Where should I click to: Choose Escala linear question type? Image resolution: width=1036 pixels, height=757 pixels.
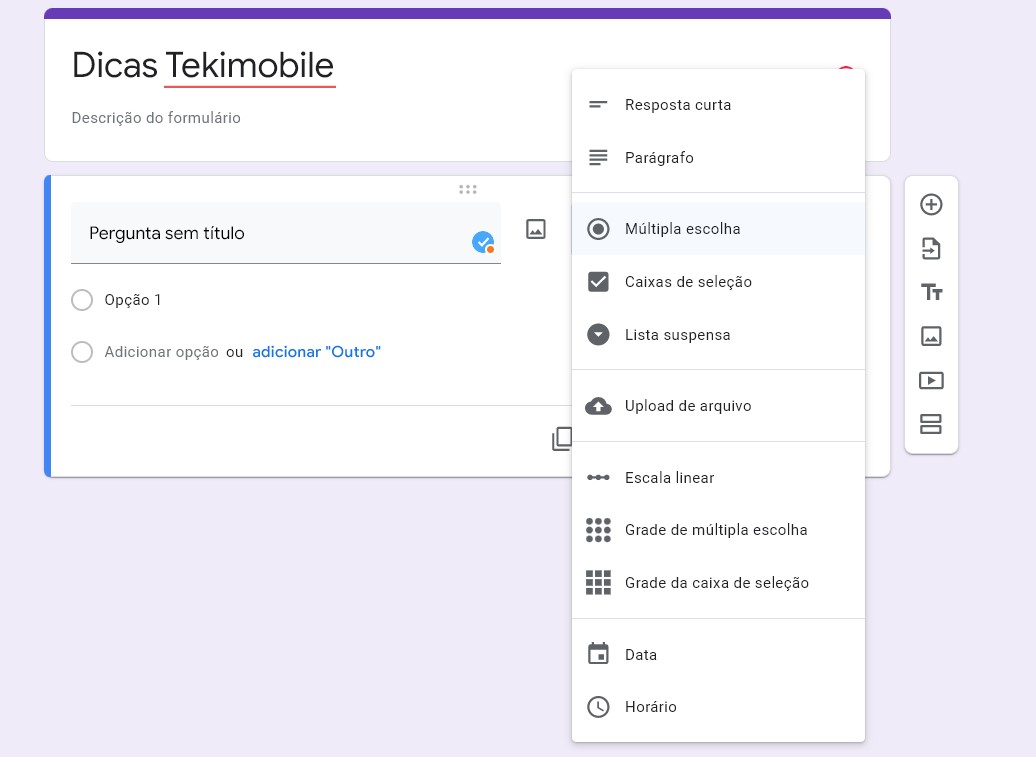click(x=718, y=478)
